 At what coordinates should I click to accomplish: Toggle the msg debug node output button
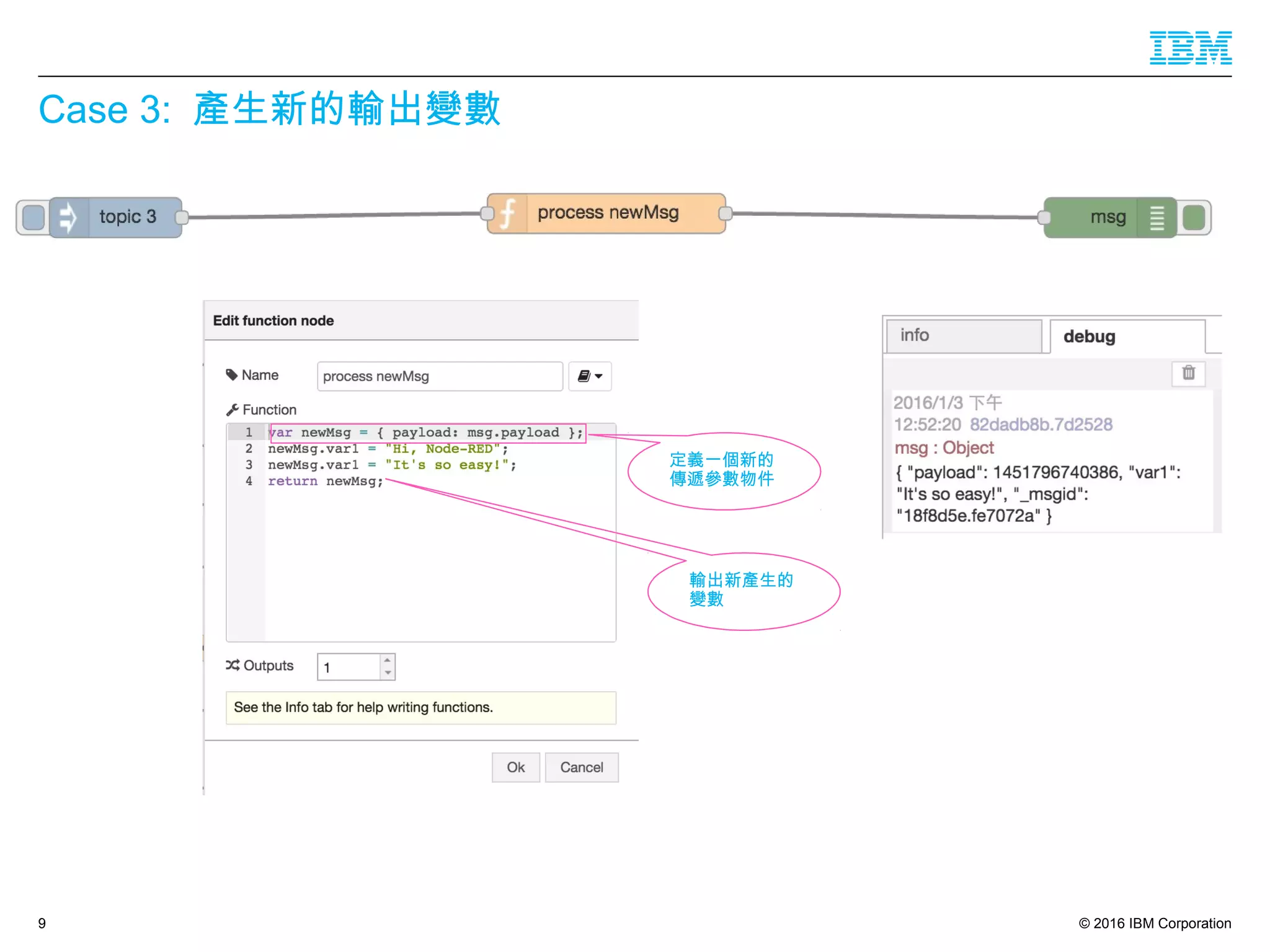point(1194,218)
